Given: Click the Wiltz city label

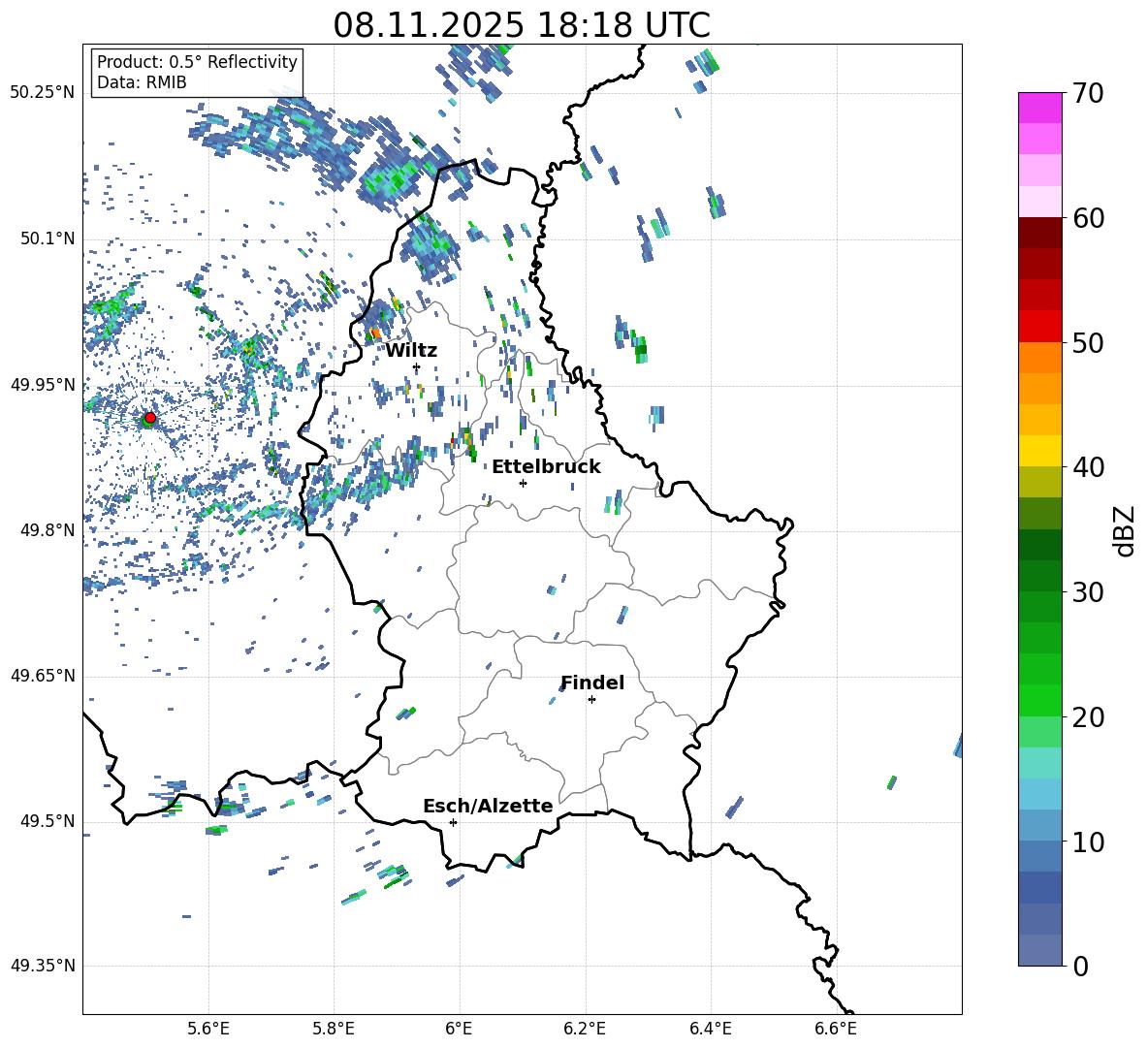Looking at the screenshot, I should coord(411,351).
